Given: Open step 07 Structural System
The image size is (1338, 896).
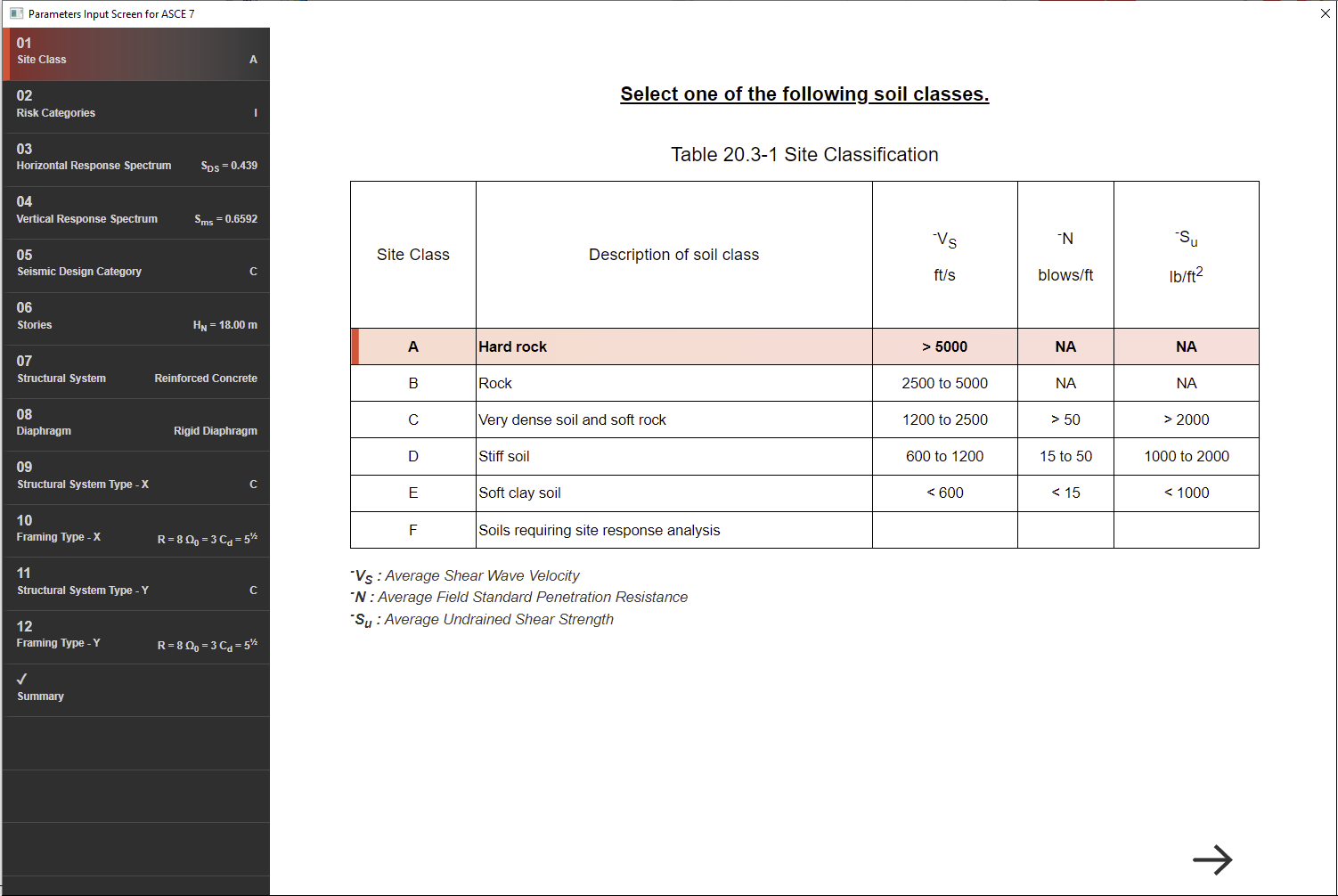Looking at the screenshot, I should coord(135,370).
